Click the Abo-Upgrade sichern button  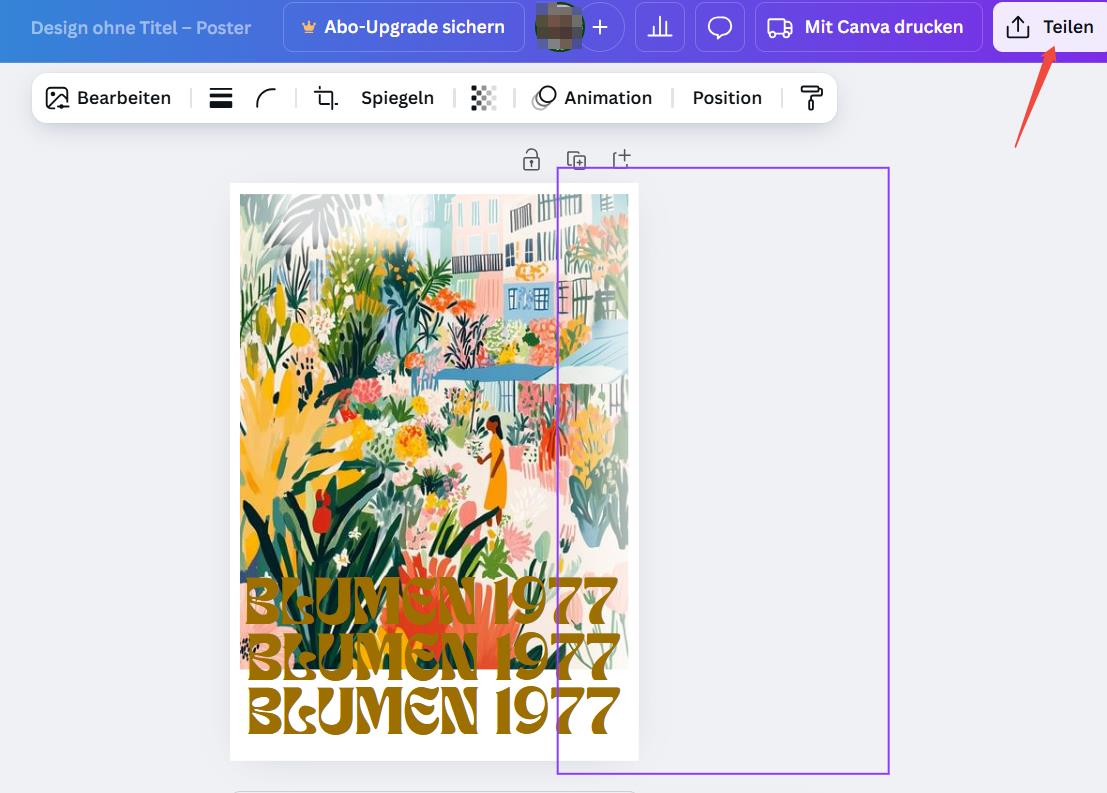(x=403, y=27)
